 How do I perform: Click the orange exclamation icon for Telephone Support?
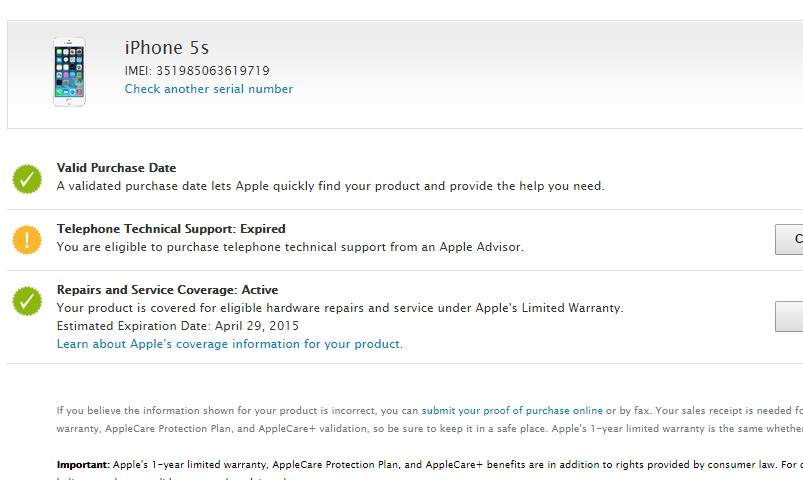[x=27, y=240]
